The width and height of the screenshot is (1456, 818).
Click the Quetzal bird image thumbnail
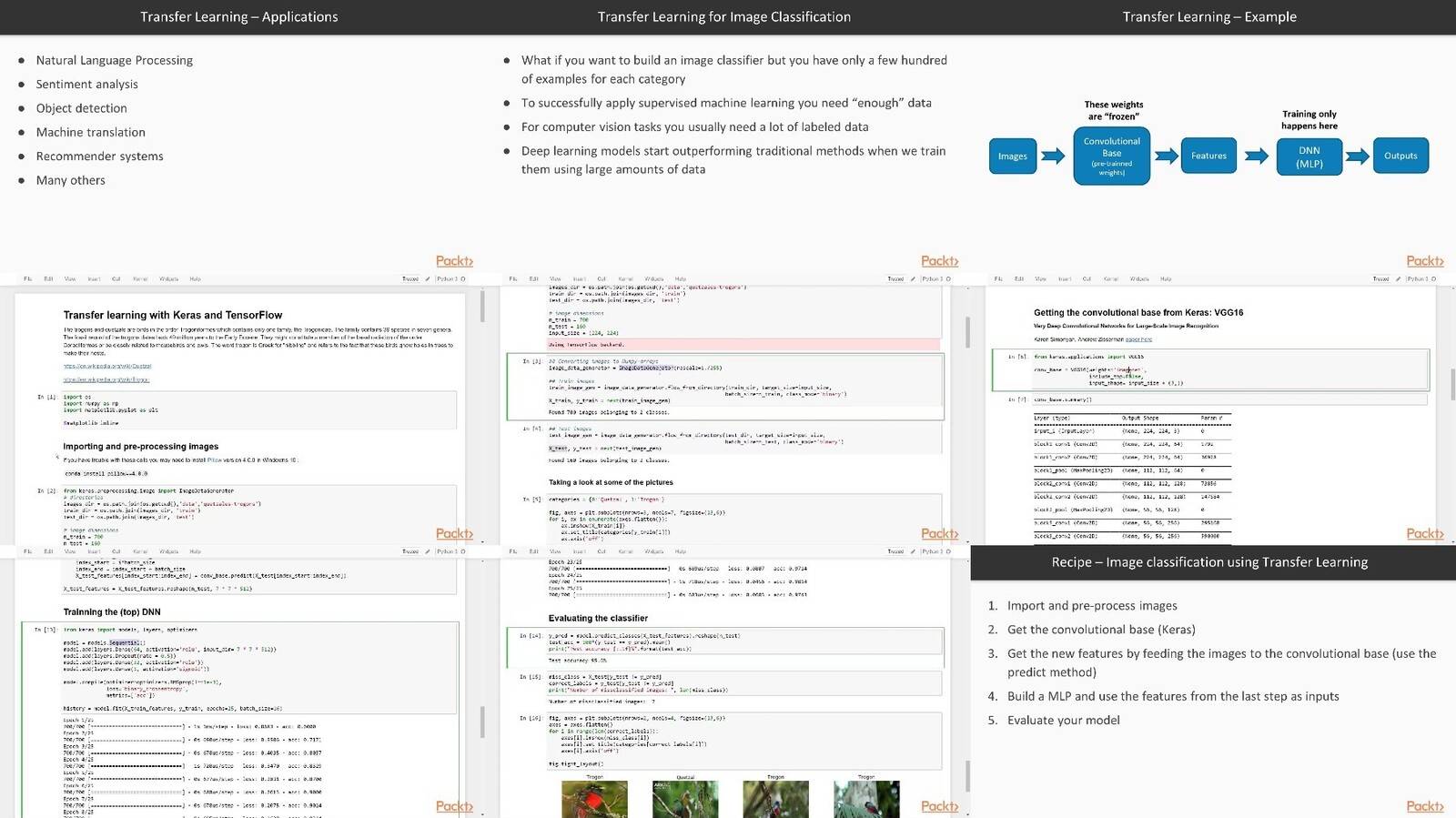pos(685,799)
